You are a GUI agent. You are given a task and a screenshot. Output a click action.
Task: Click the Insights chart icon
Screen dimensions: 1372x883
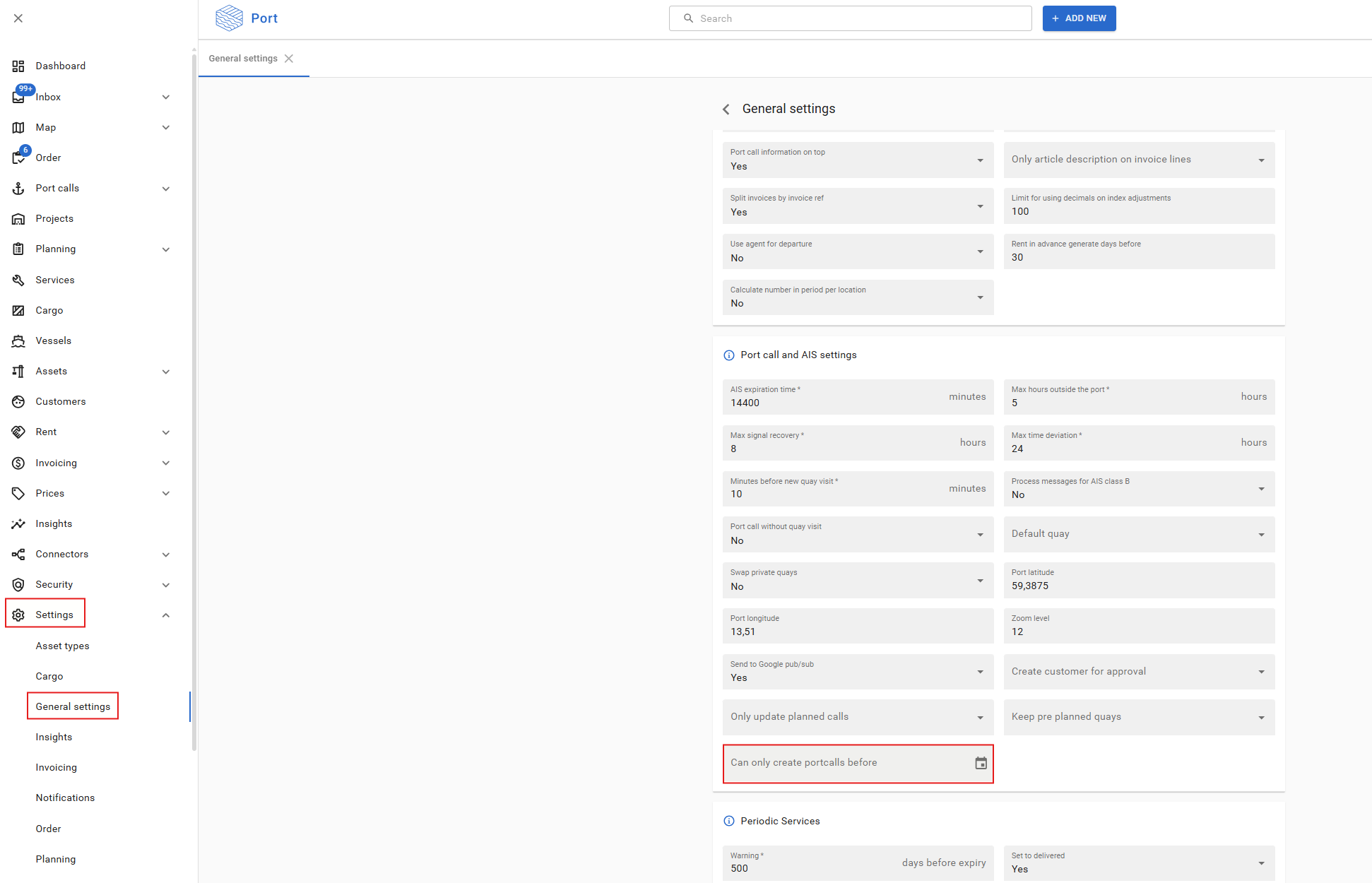tap(18, 523)
